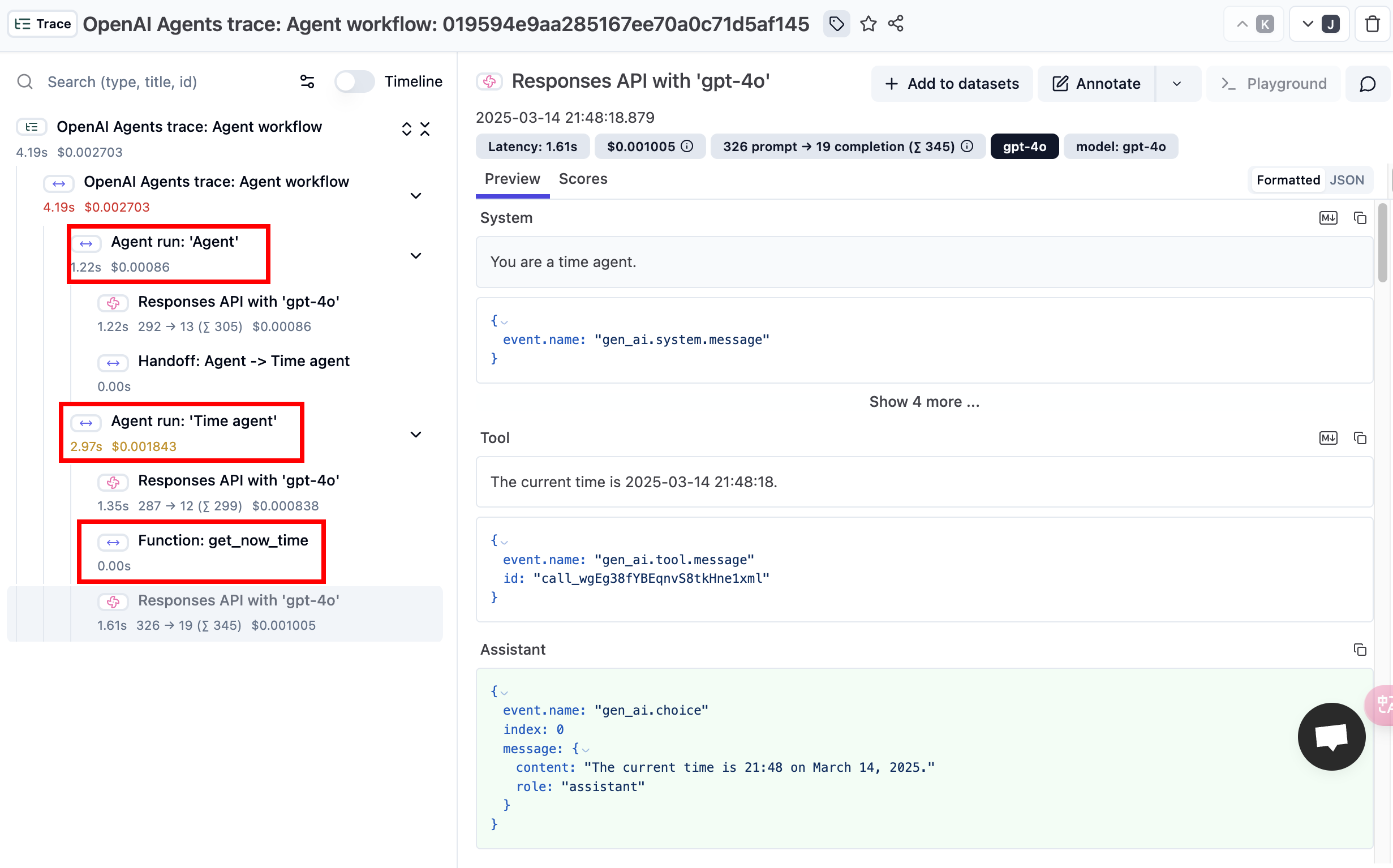Click the preview panel vertical scrollbar
The height and width of the screenshot is (868, 1393).
(x=1383, y=243)
